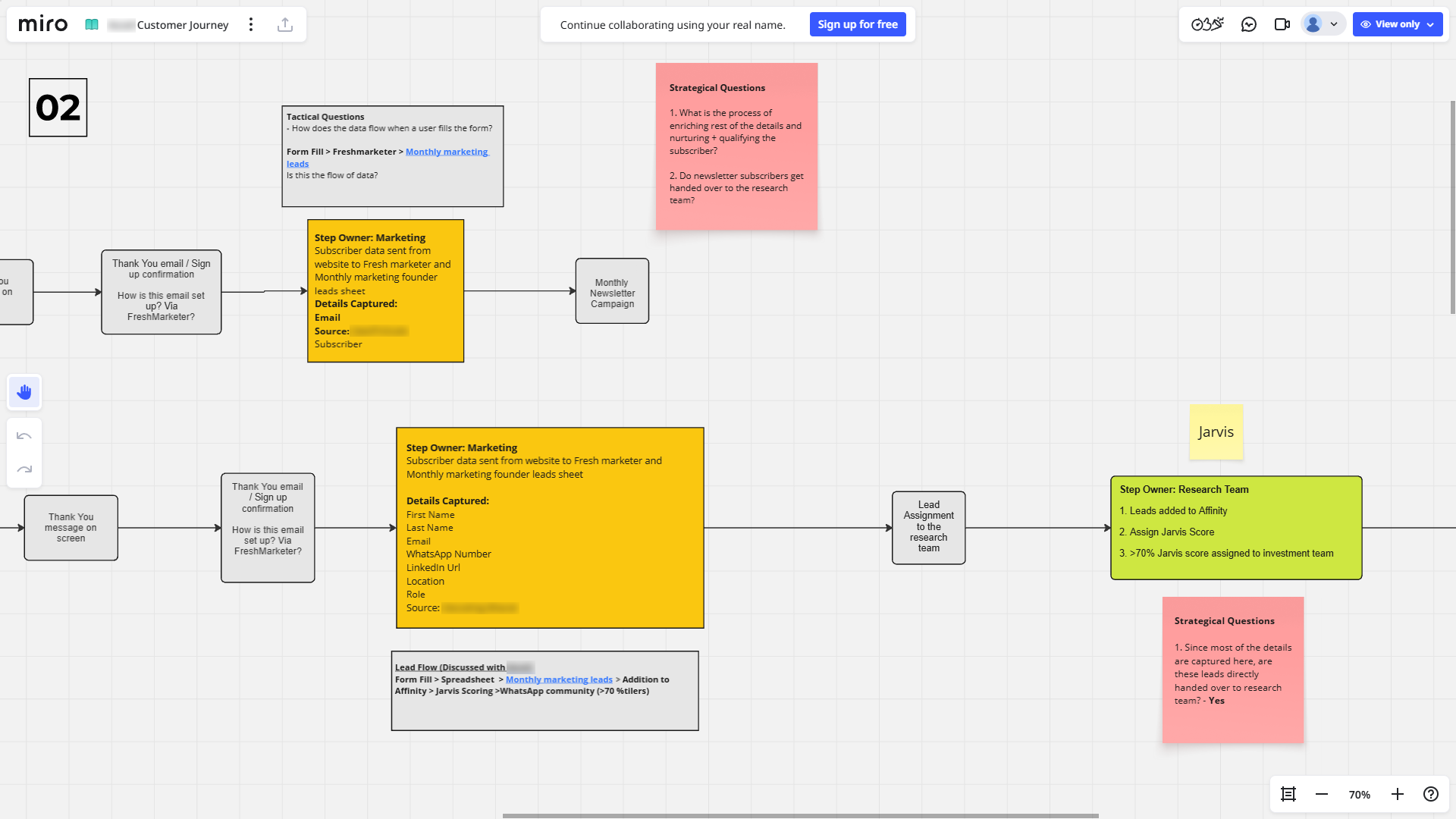This screenshot has height=819, width=1456.
Task: Expand the user avatar dropdown arrow
Action: point(1334,24)
